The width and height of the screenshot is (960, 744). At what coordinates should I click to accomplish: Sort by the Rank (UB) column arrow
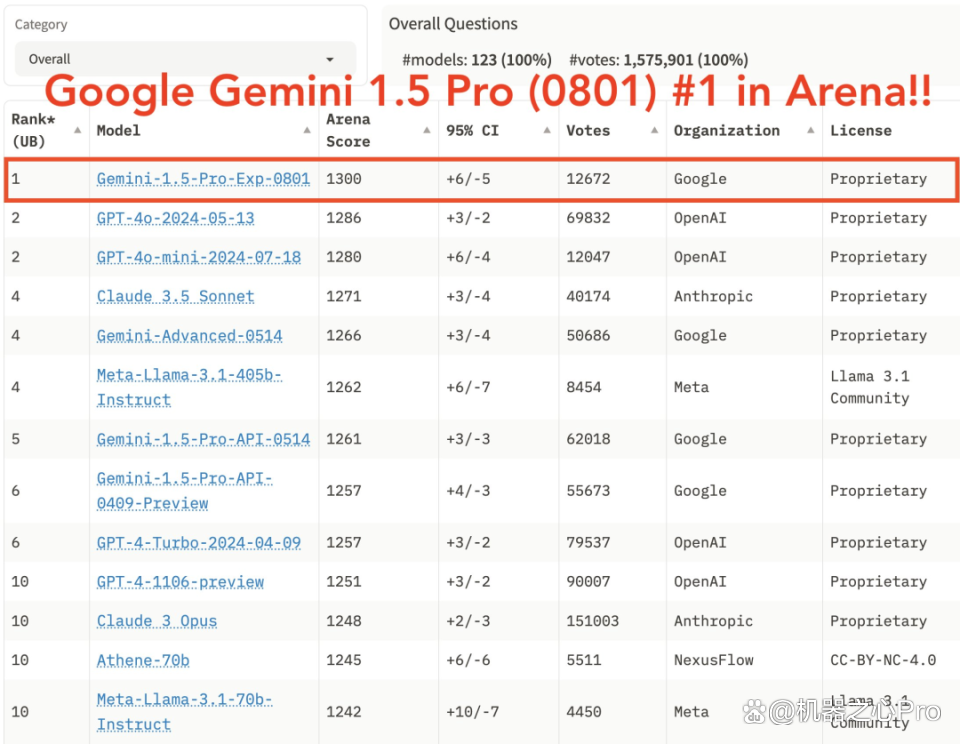click(x=78, y=130)
